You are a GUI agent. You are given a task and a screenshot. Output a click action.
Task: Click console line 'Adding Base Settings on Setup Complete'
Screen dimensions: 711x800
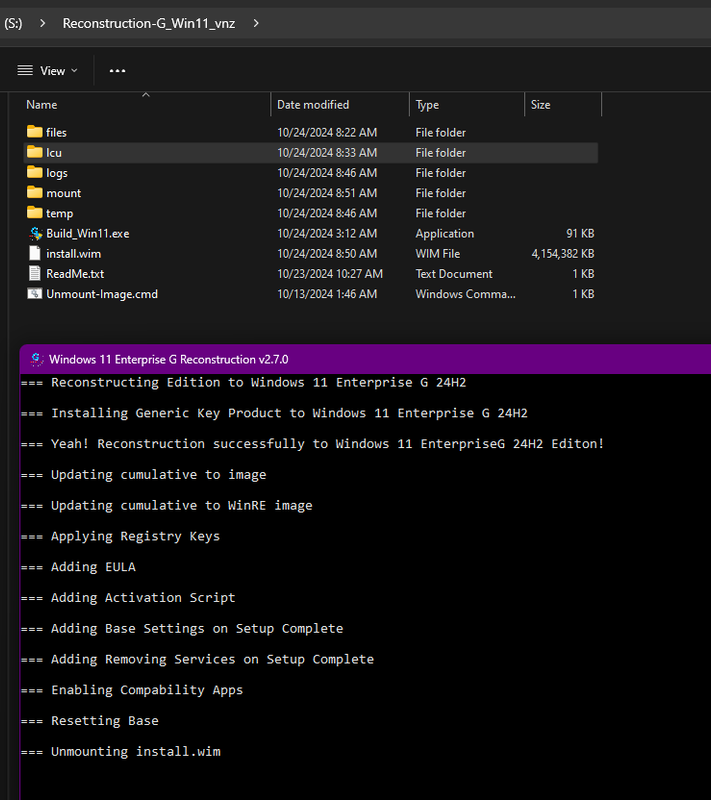(197, 629)
